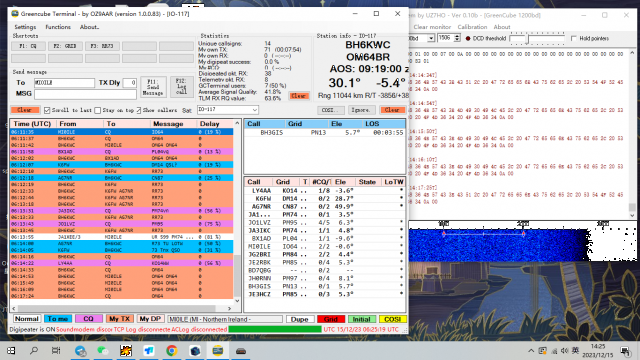This screenshot has width=640, height=360.
Task: Open the Sat IO-117 dropdown
Action: 227,110
